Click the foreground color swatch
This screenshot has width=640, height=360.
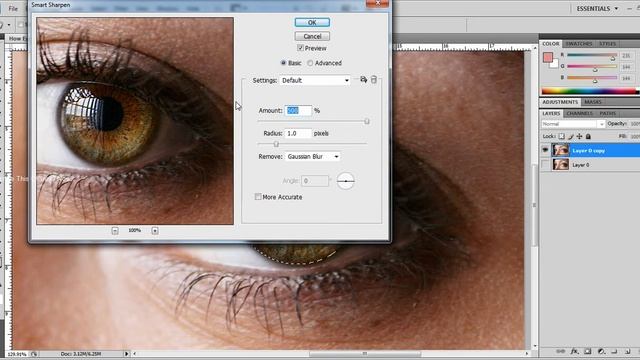point(548,57)
